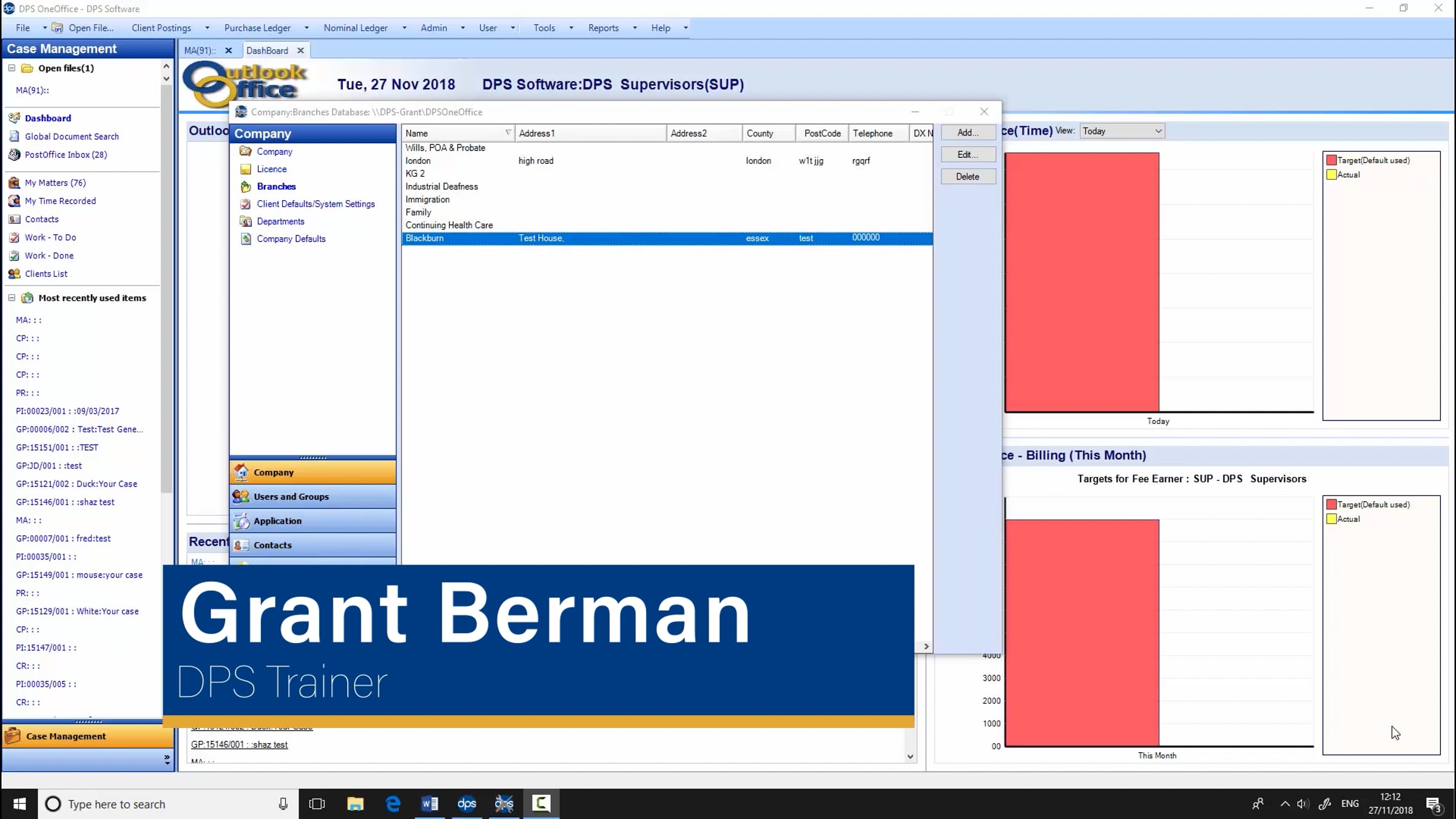Expand the Nominal Ledger dropdown arrow

(x=404, y=28)
